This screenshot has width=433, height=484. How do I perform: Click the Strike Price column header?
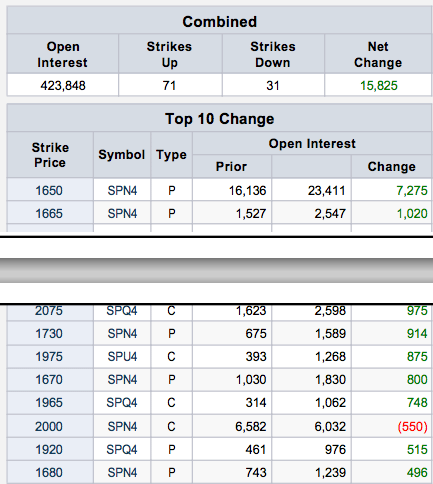[50, 155]
